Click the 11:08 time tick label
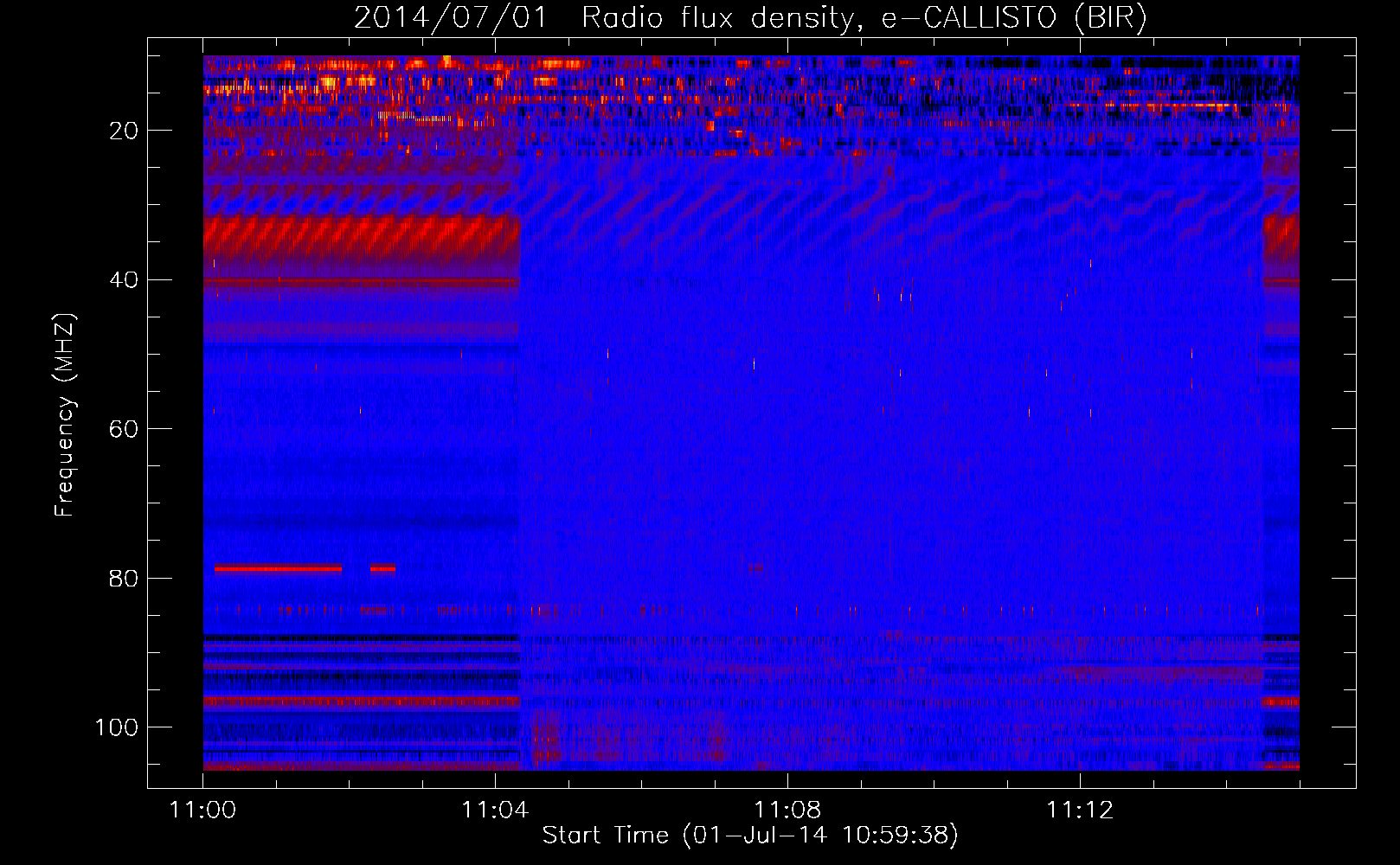 click(x=787, y=811)
